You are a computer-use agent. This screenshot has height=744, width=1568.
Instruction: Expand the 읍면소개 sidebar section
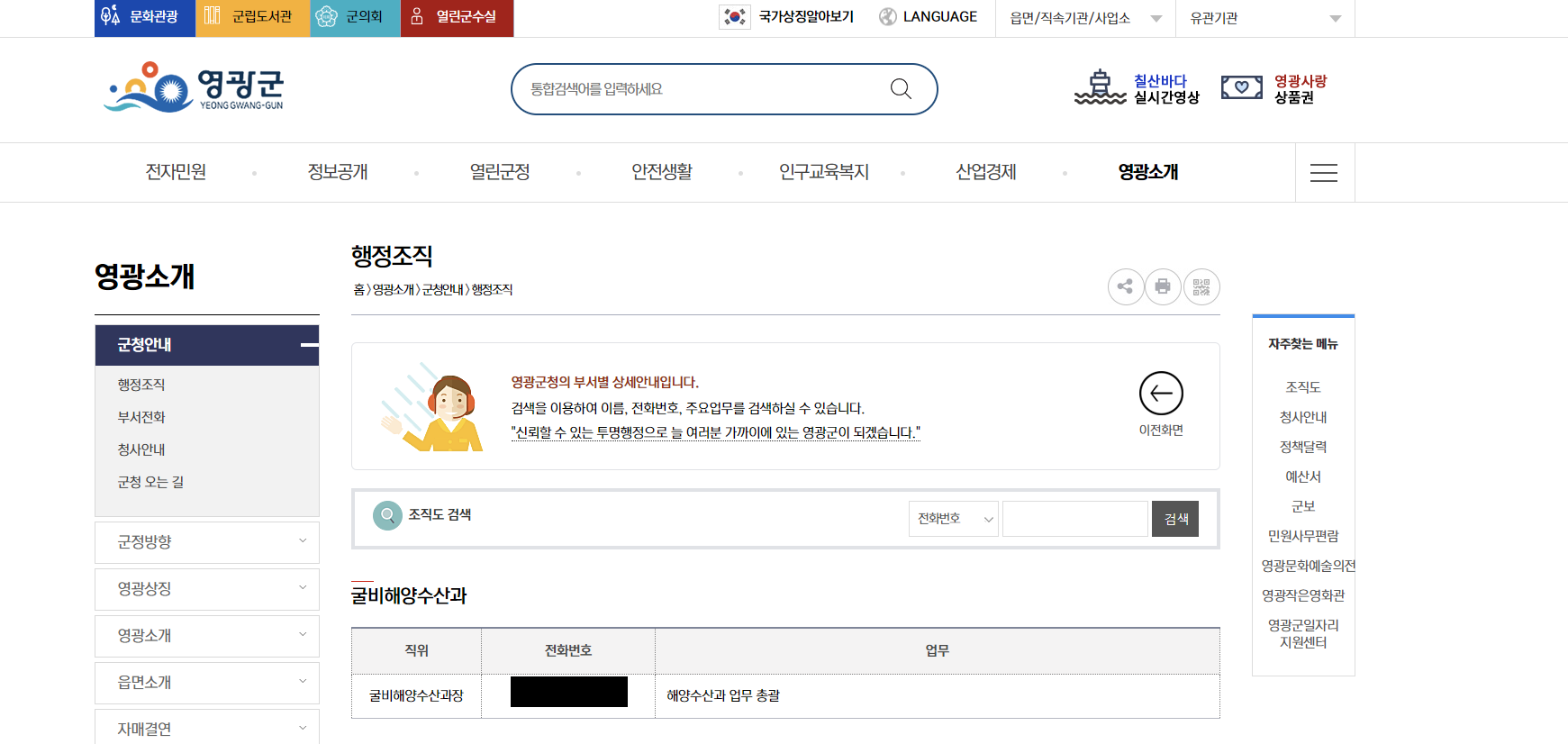pos(207,683)
